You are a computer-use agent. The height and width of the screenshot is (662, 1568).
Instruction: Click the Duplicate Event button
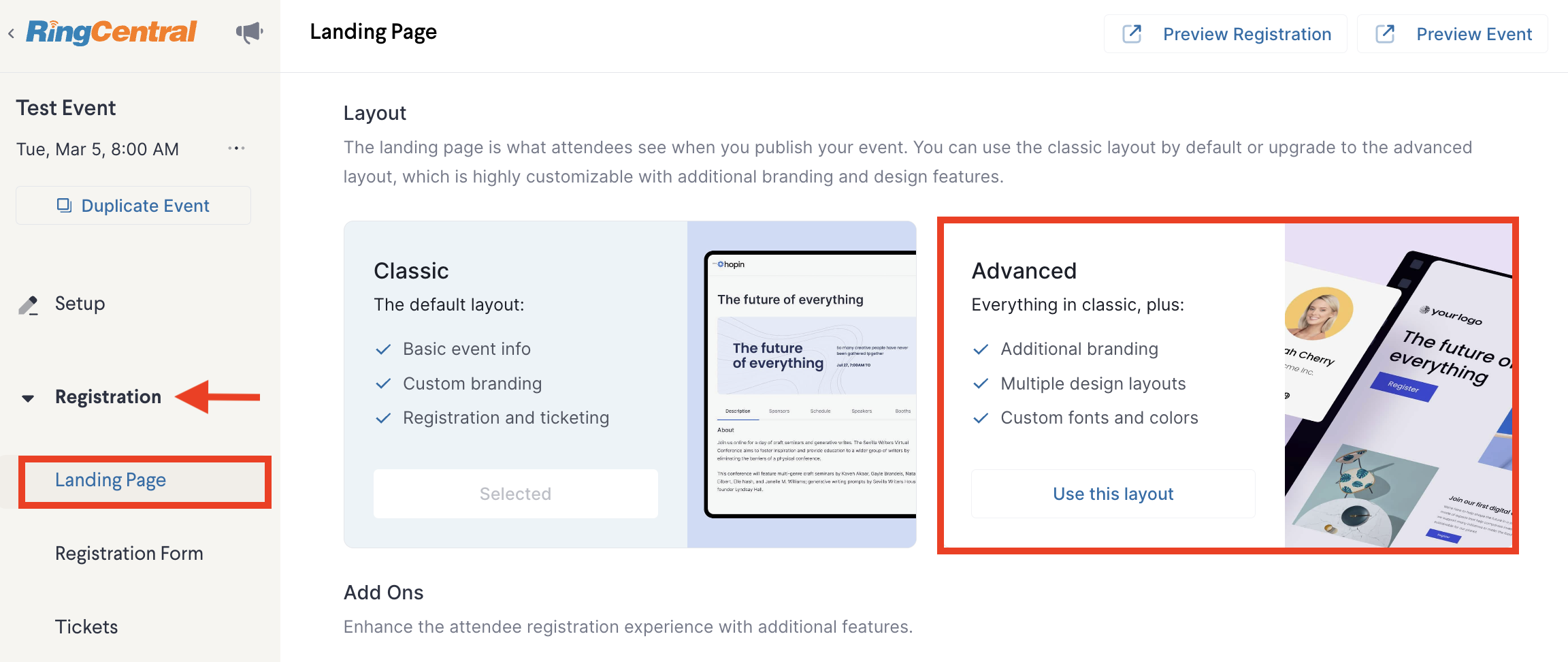[x=133, y=205]
